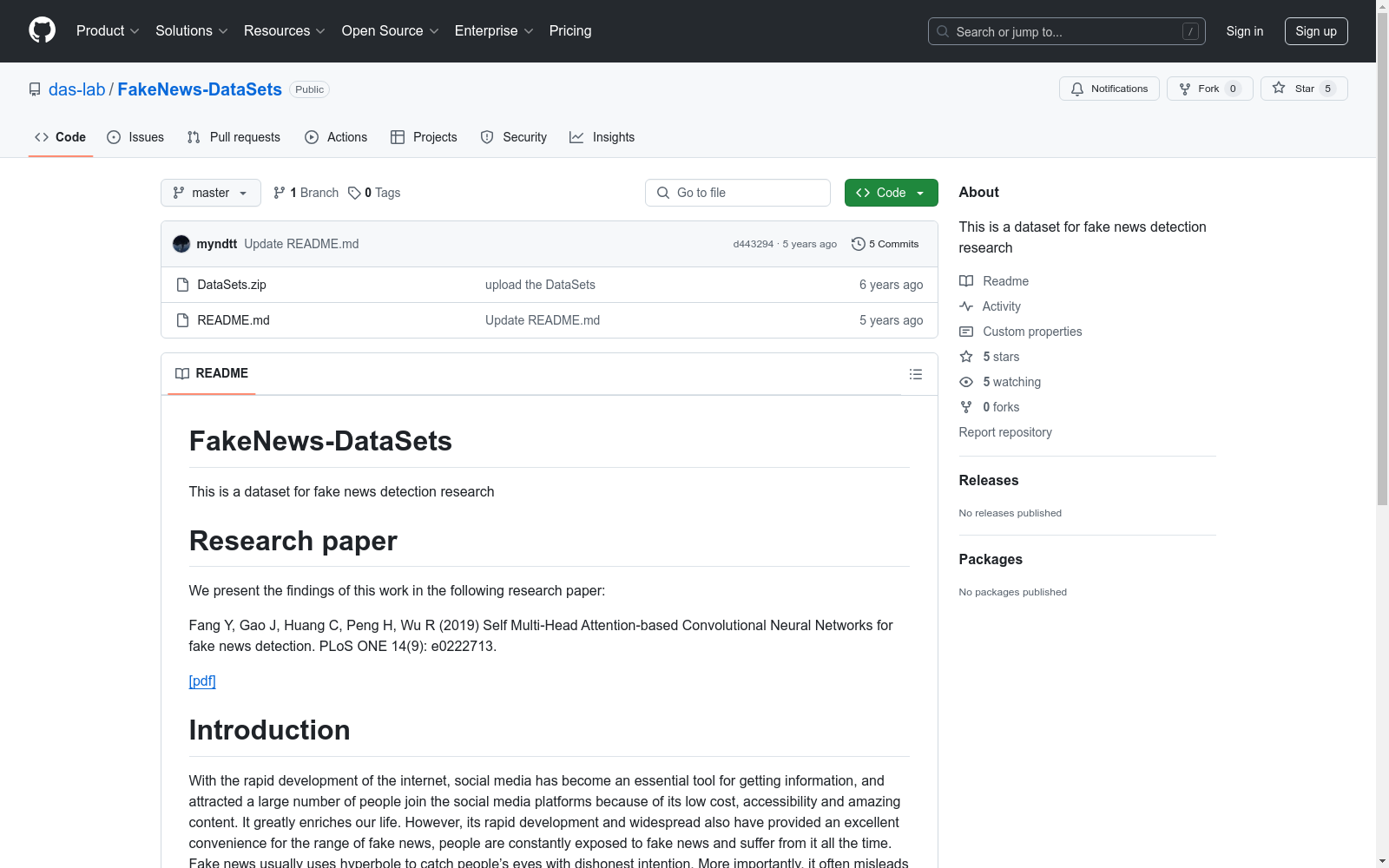Click the myndtt avatar image
This screenshot has height=868, width=1389.
[x=181, y=244]
